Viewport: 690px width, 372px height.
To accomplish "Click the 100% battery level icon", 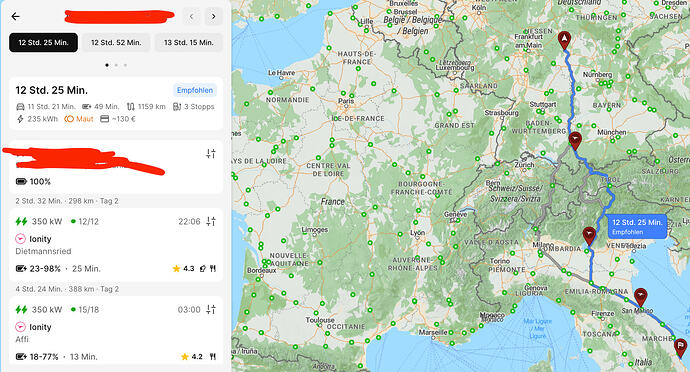I will coord(21,181).
